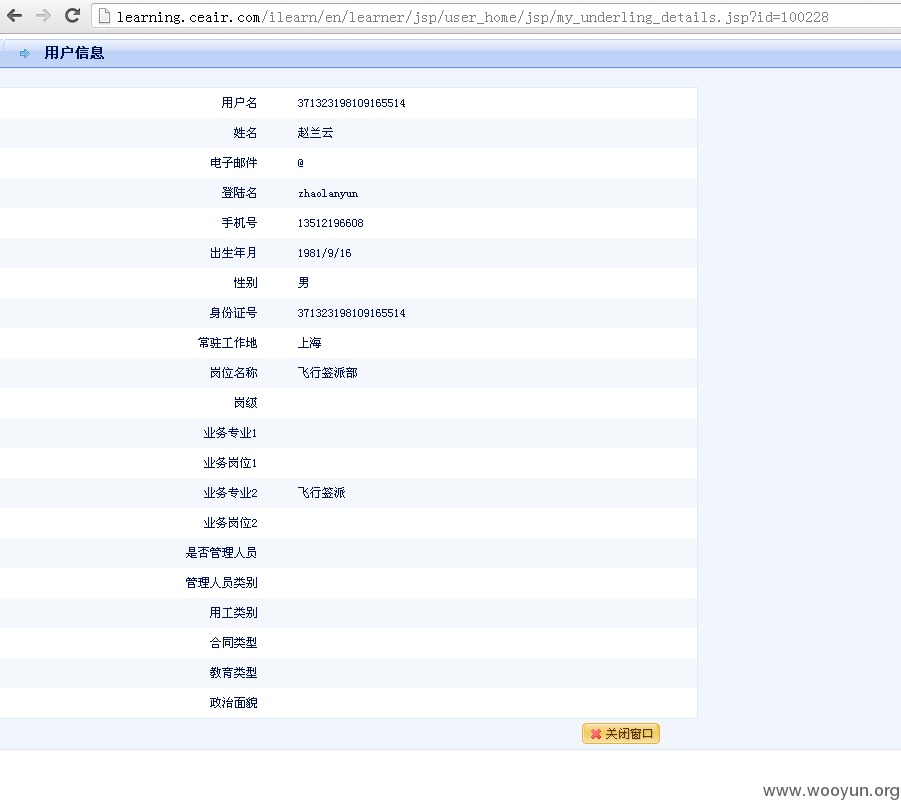Click the address bar URL field

(496, 17)
